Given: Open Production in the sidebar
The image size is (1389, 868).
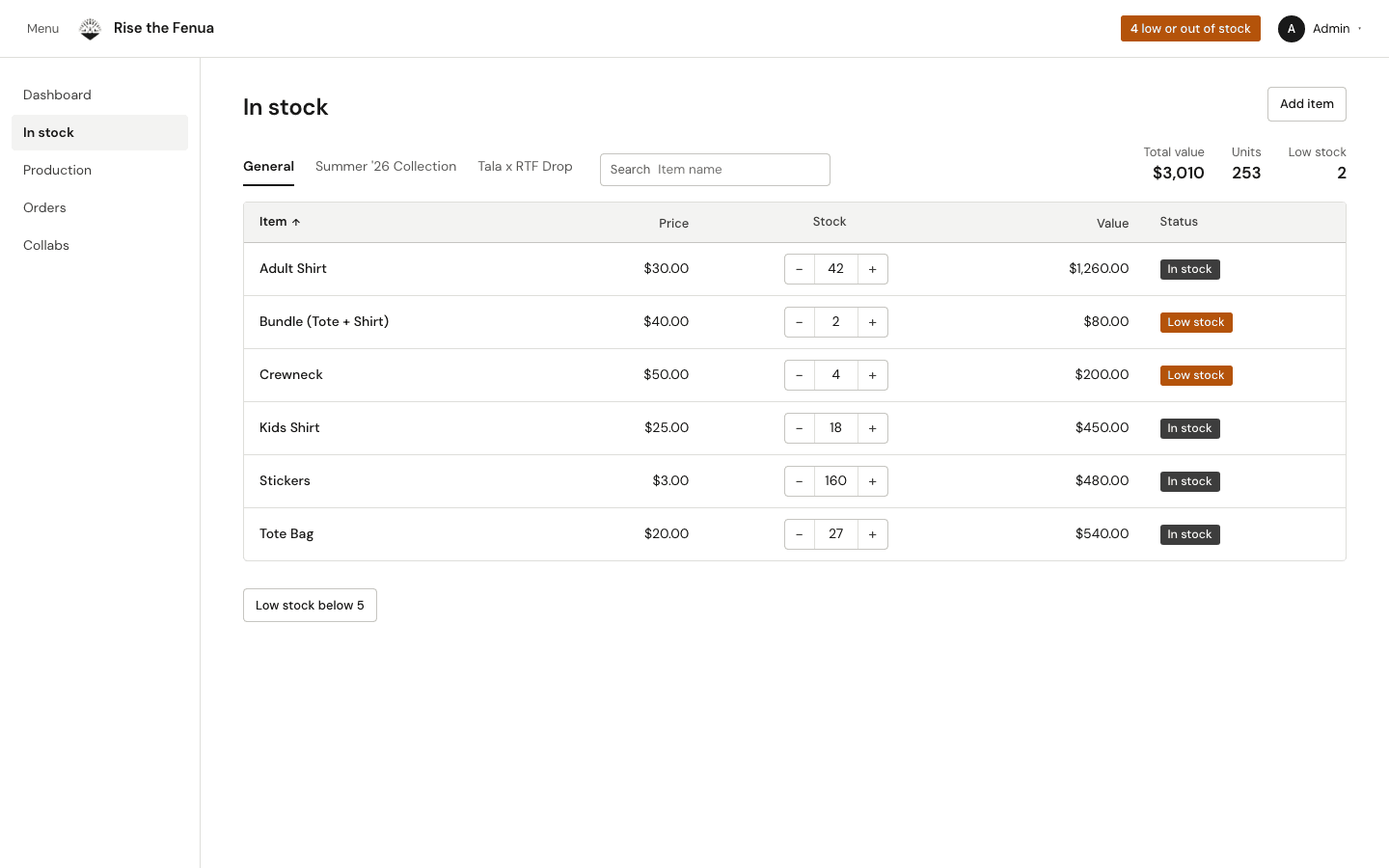Looking at the screenshot, I should pyautogui.click(x=99, y=170).
